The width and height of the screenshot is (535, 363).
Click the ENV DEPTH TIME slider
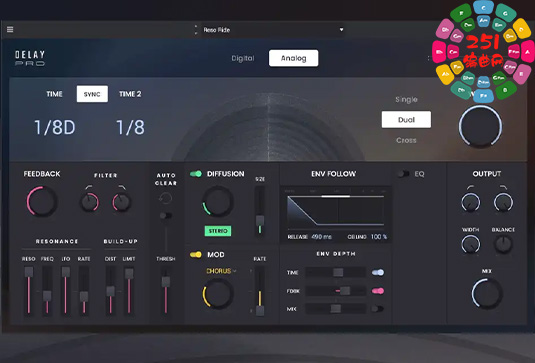335,272
